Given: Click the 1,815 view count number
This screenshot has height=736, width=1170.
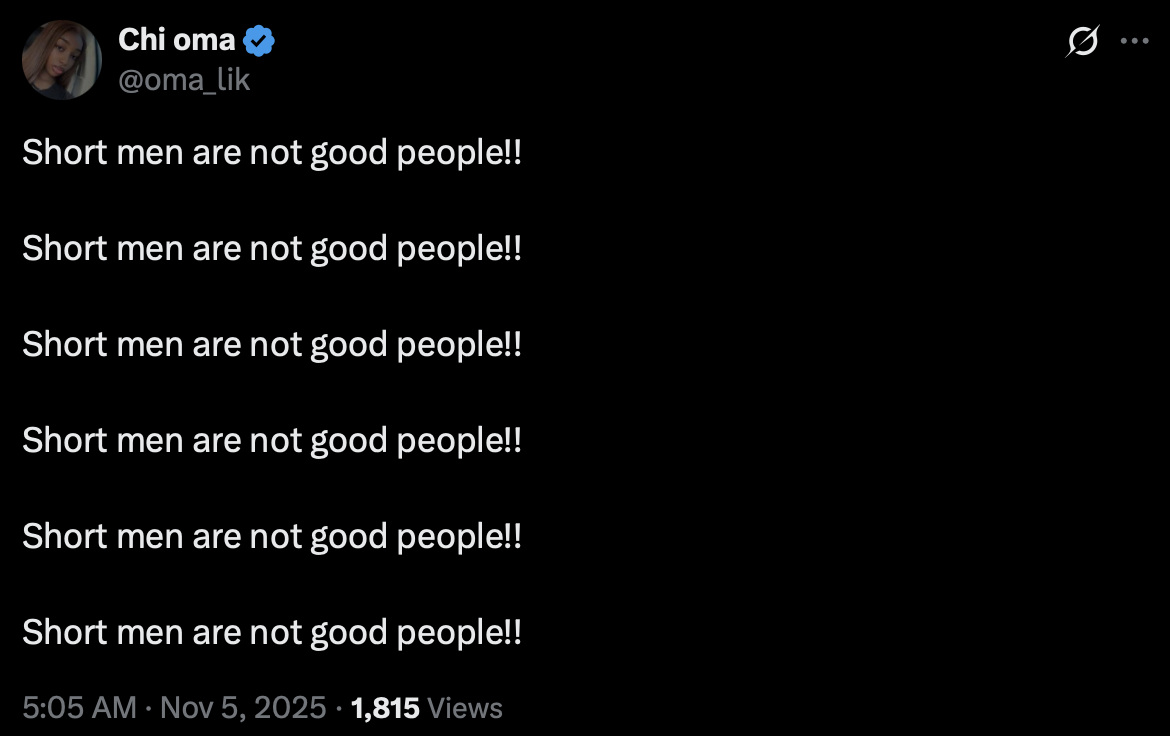Looking at the screenshot, I should tap(385, 708).
